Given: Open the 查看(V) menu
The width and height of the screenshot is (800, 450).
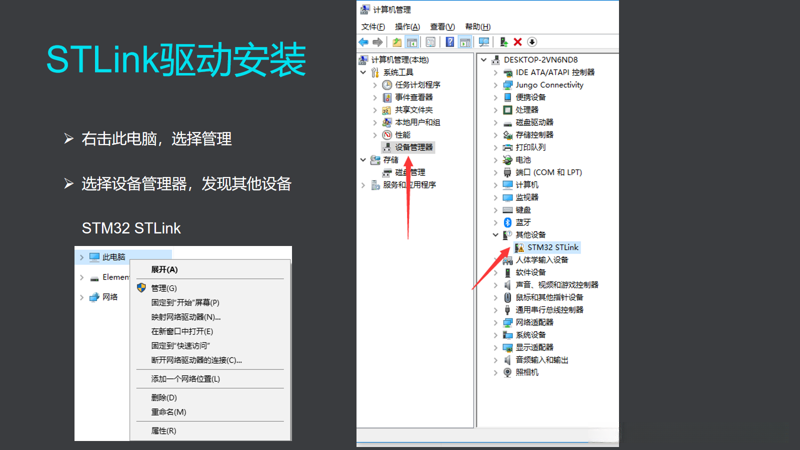Looking at the screenshot, I should [442, 27].
